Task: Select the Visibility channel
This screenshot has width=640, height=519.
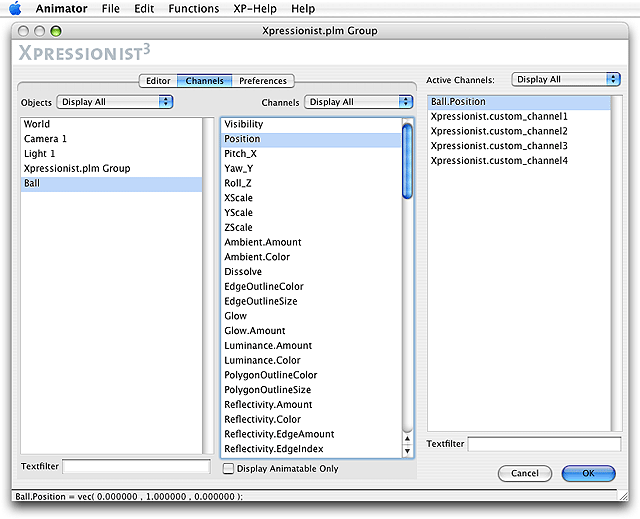Action: click(x=311, y=124)
